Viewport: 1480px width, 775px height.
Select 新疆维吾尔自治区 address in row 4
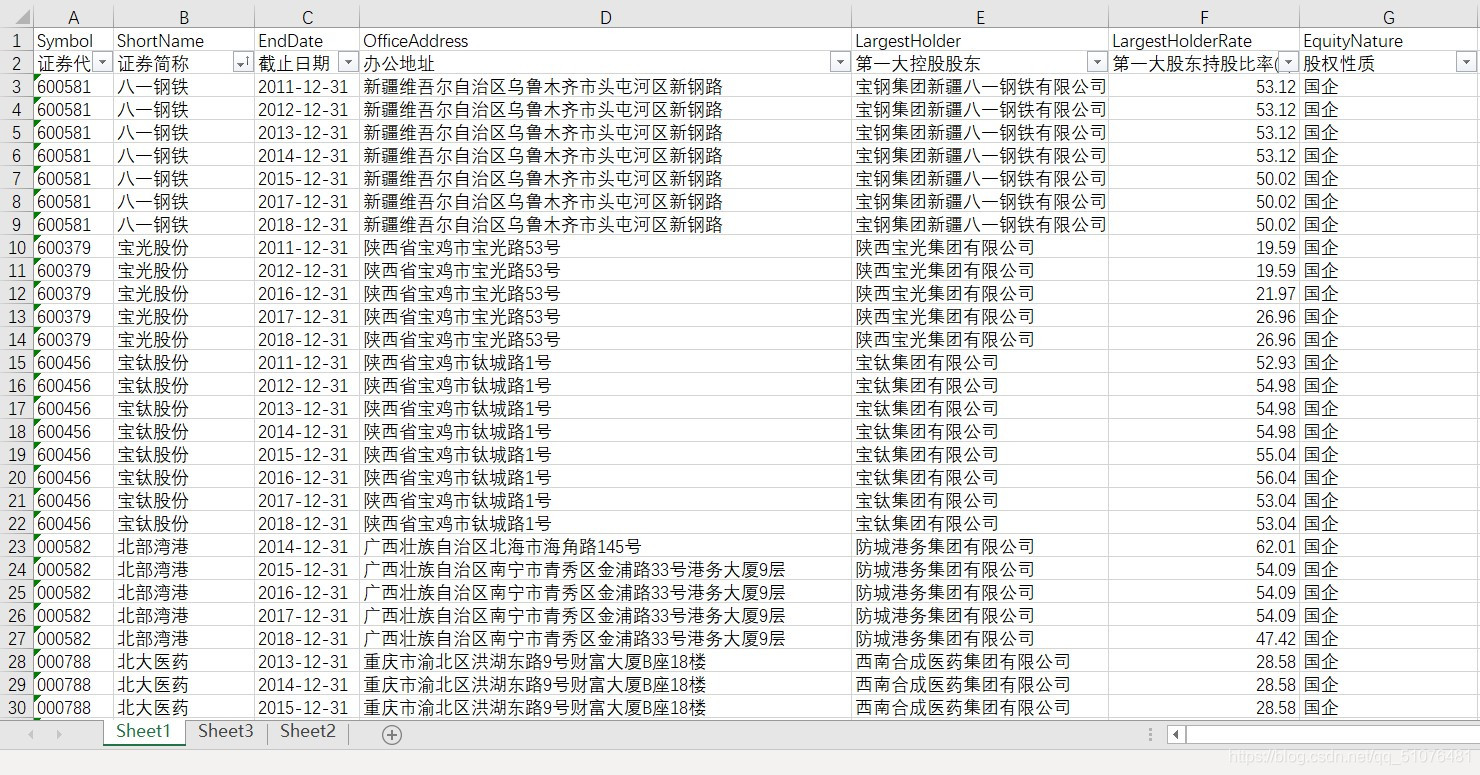(x=606, y=109)
